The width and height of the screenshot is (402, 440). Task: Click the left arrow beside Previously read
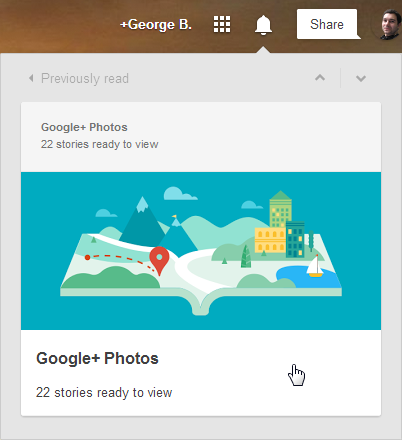31,78
